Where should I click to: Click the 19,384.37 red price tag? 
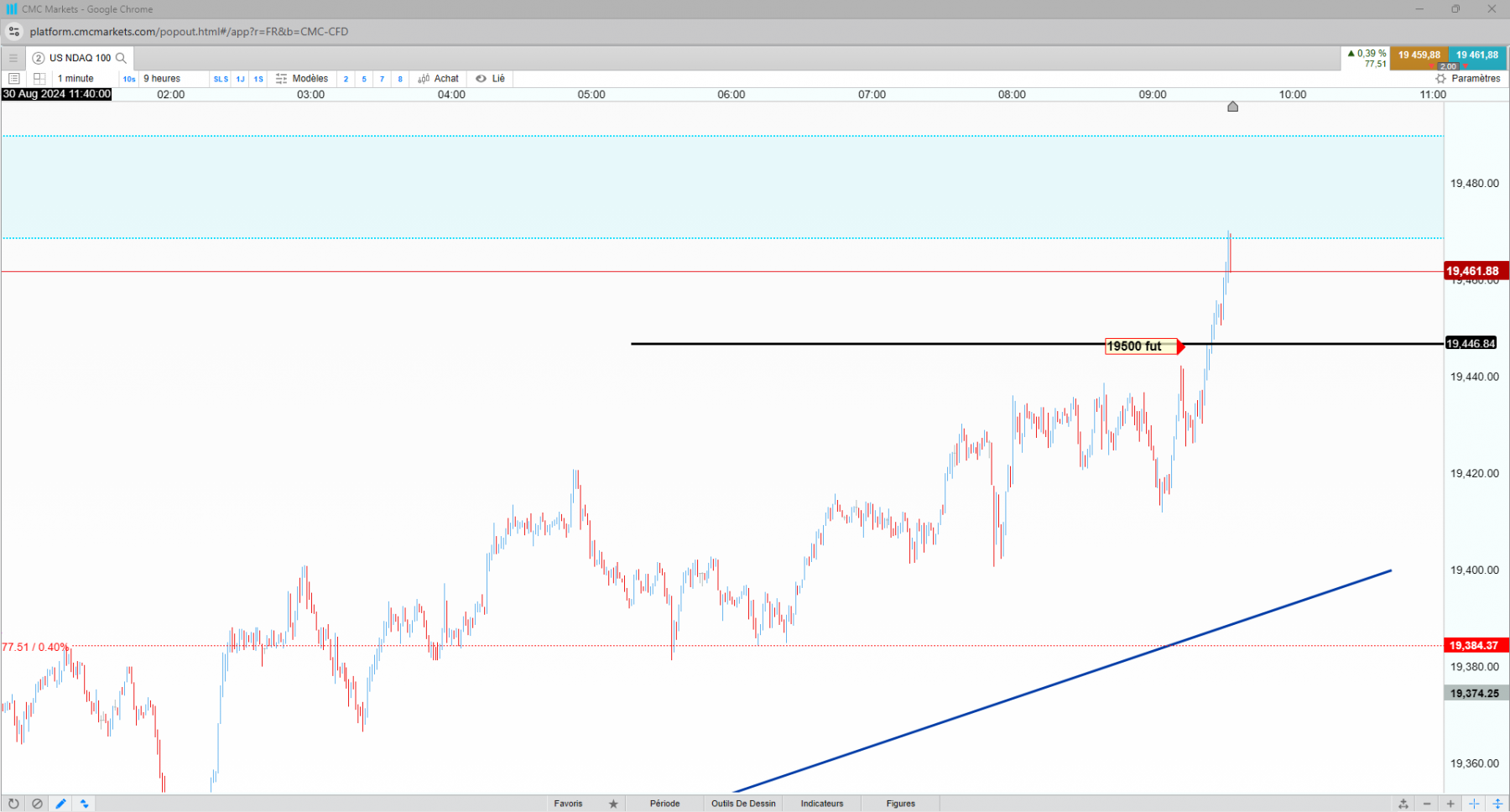1476,645
